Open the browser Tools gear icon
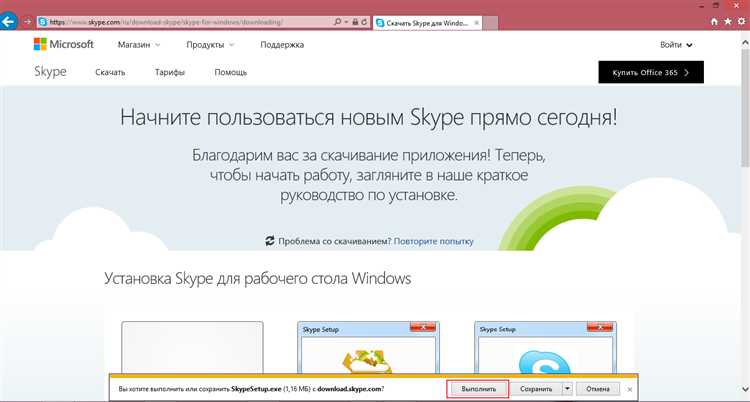 click(x=742, y=22)
